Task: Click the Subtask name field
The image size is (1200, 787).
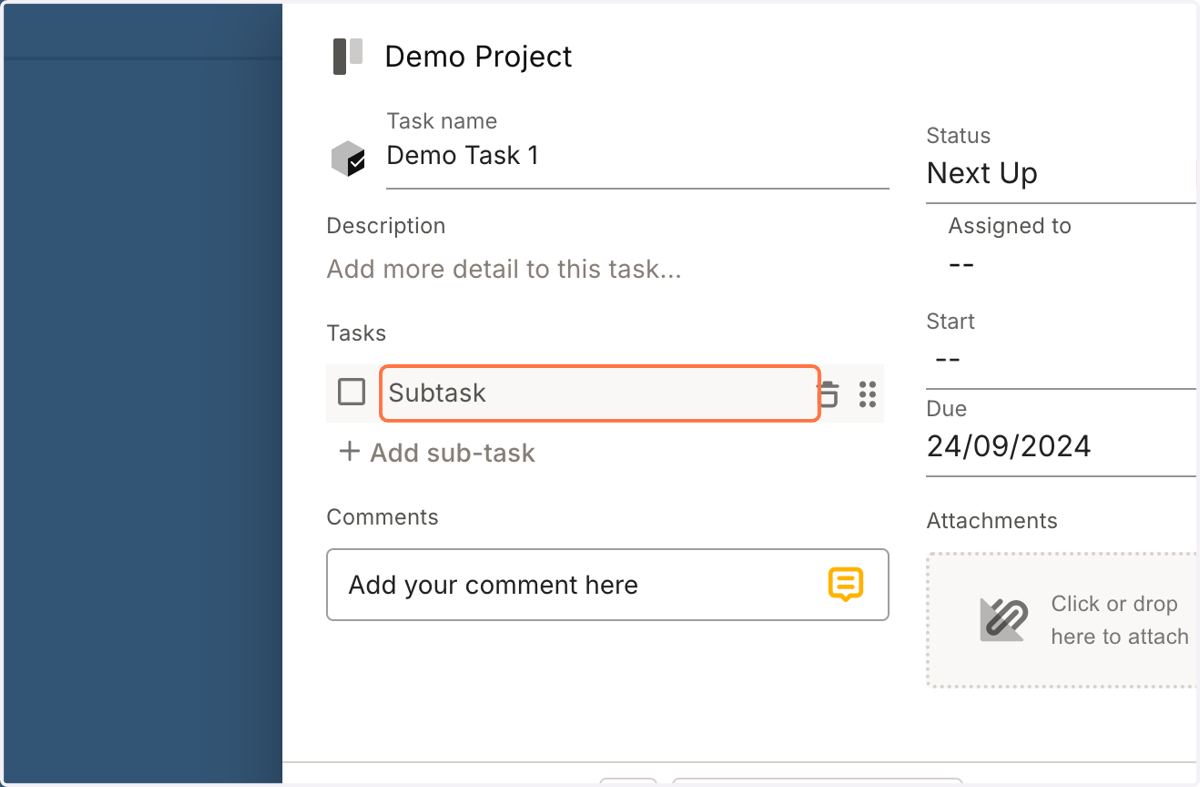Action: (600, 393)
